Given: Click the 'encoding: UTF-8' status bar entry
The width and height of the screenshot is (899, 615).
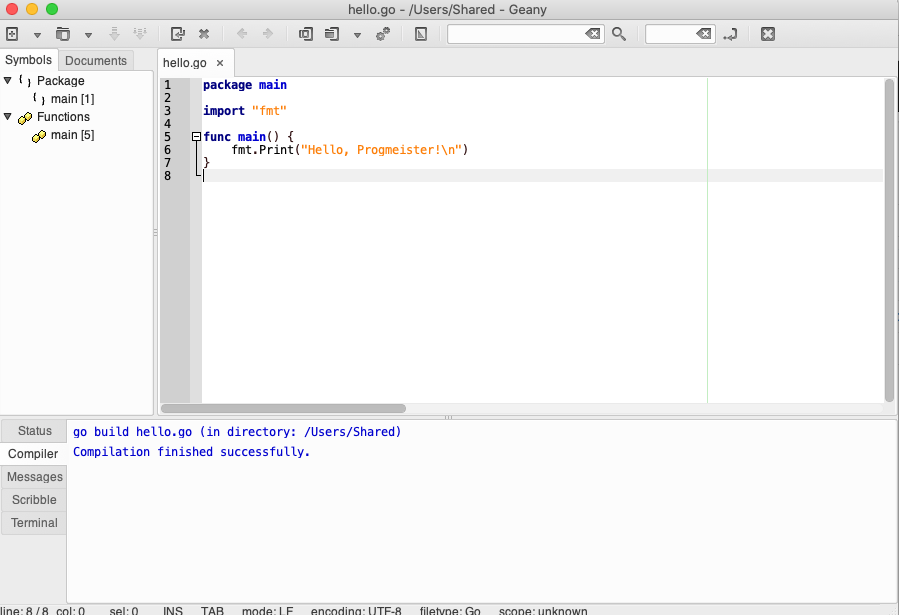Looking at the screenshot, I should (x=356, y=611).
